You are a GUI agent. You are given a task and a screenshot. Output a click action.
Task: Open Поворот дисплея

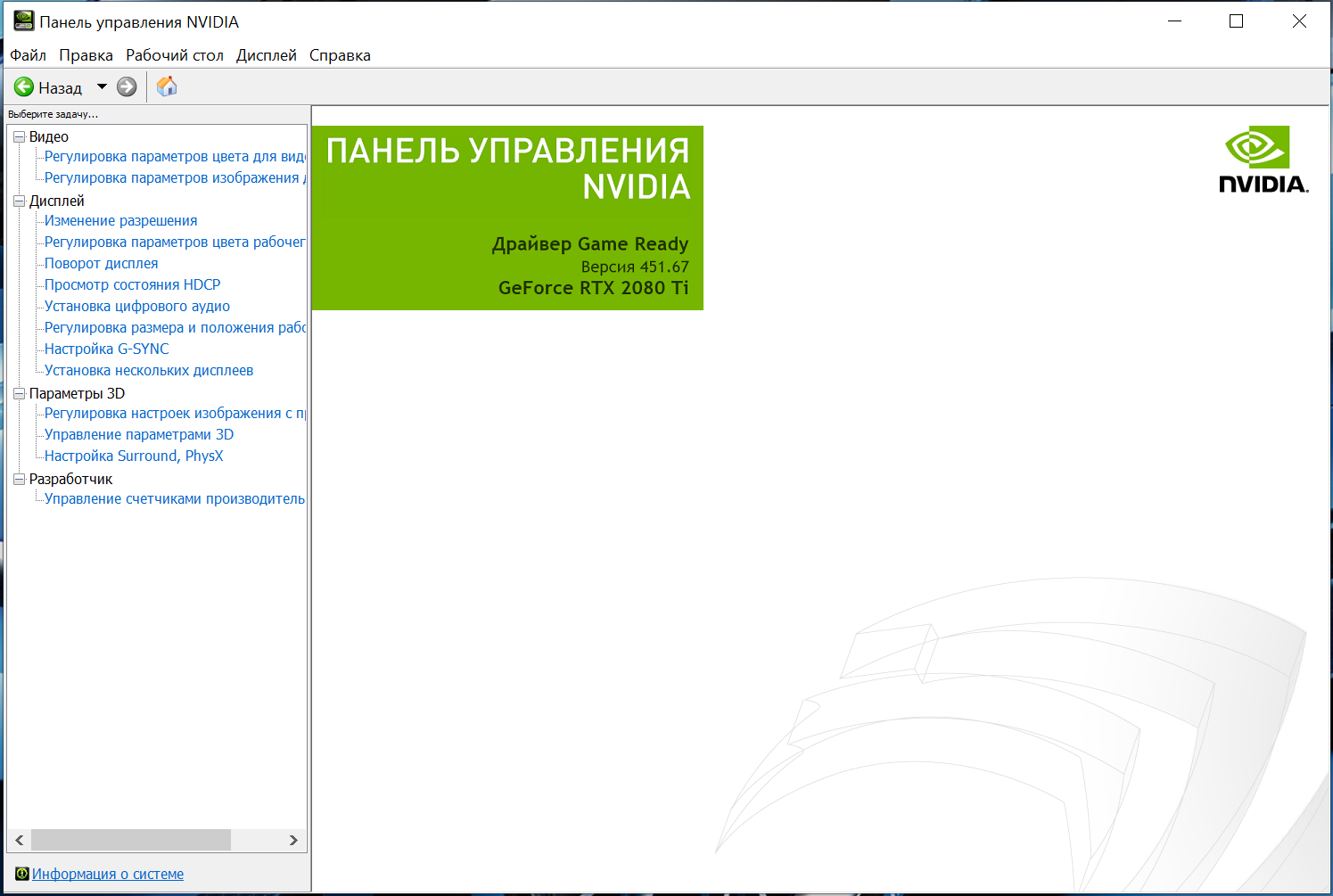coord(102,264)
